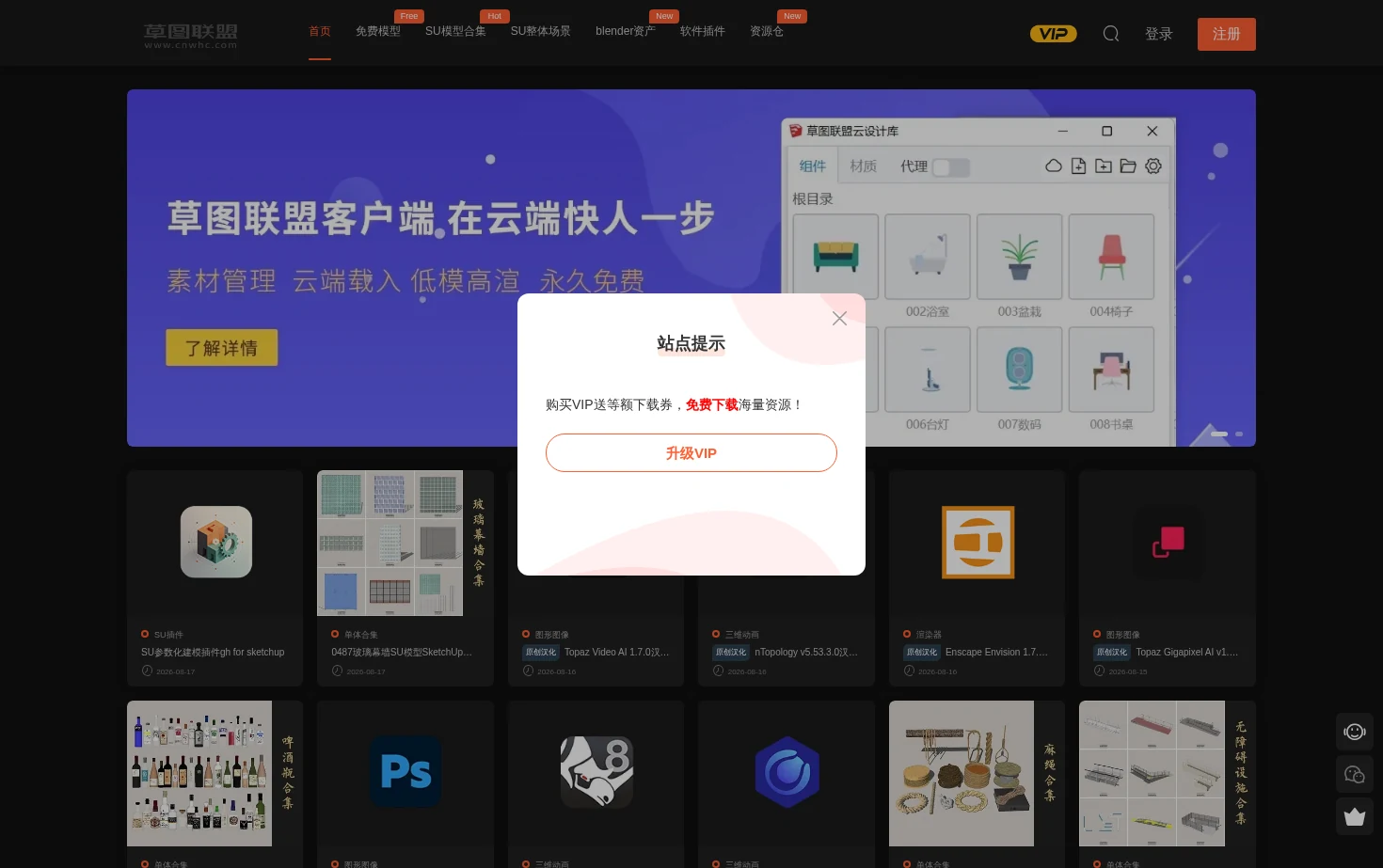Click the orange 注册 register button
This screenshot has height=868, width=1383.
tap(1227, 34)
